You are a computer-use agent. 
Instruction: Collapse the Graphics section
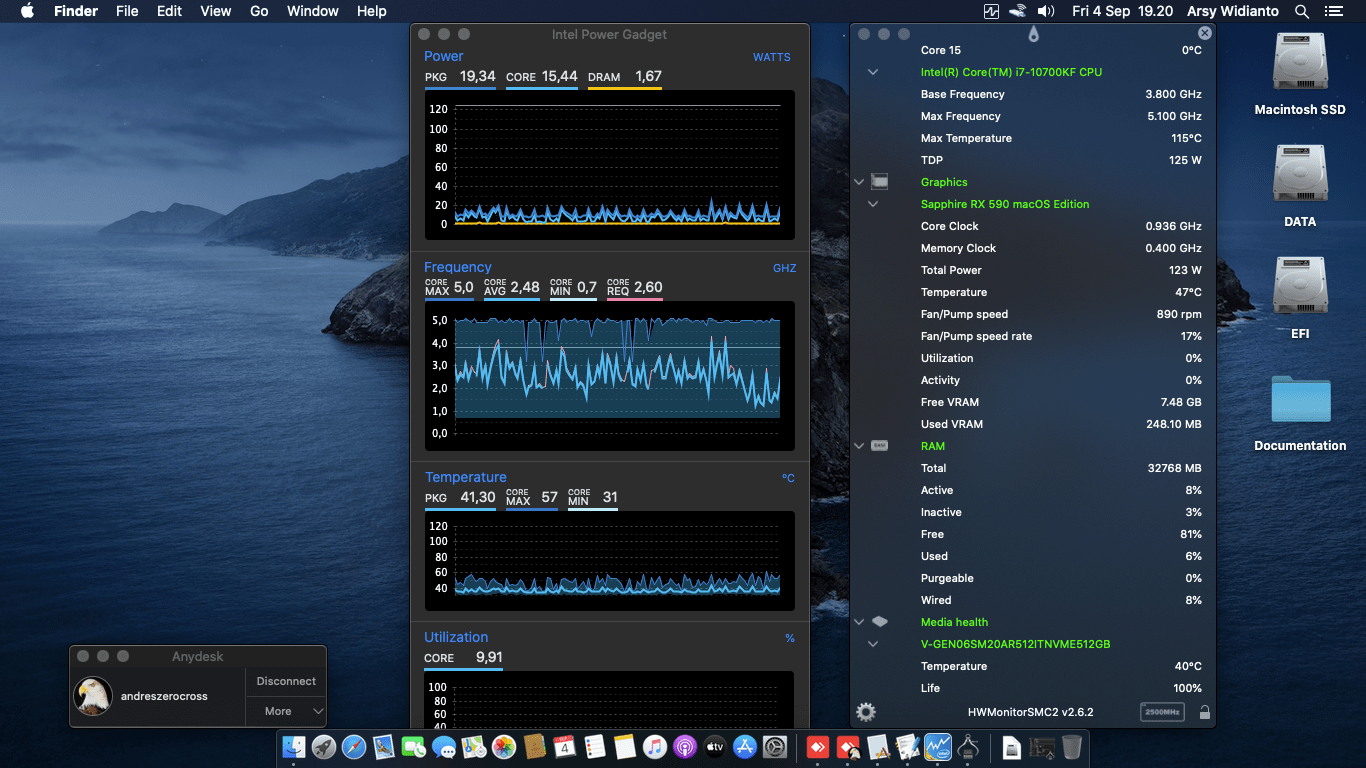pos(859,182)
